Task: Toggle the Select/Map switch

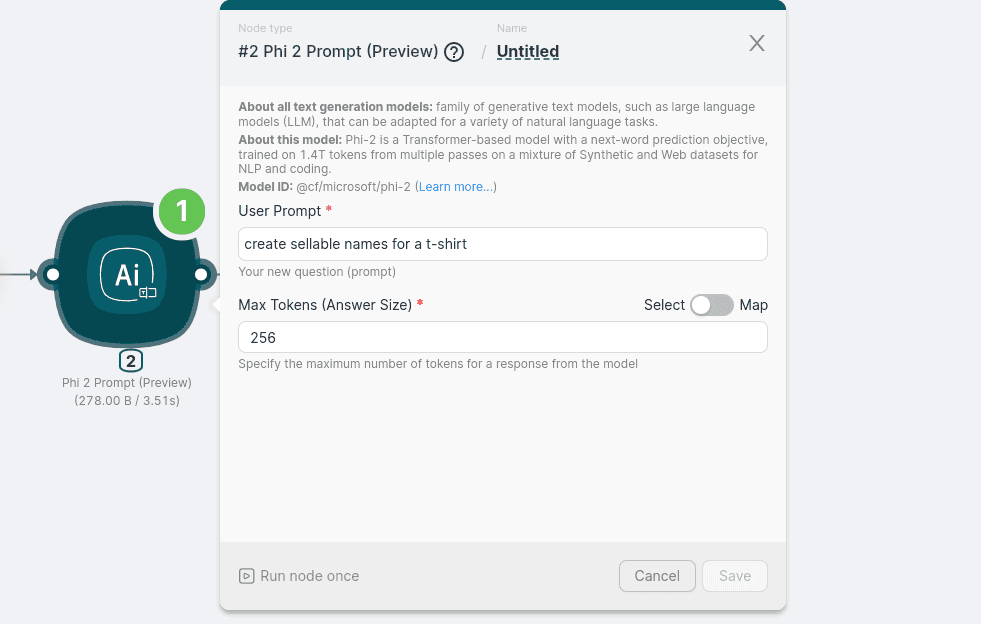Action: coord(712,305)
